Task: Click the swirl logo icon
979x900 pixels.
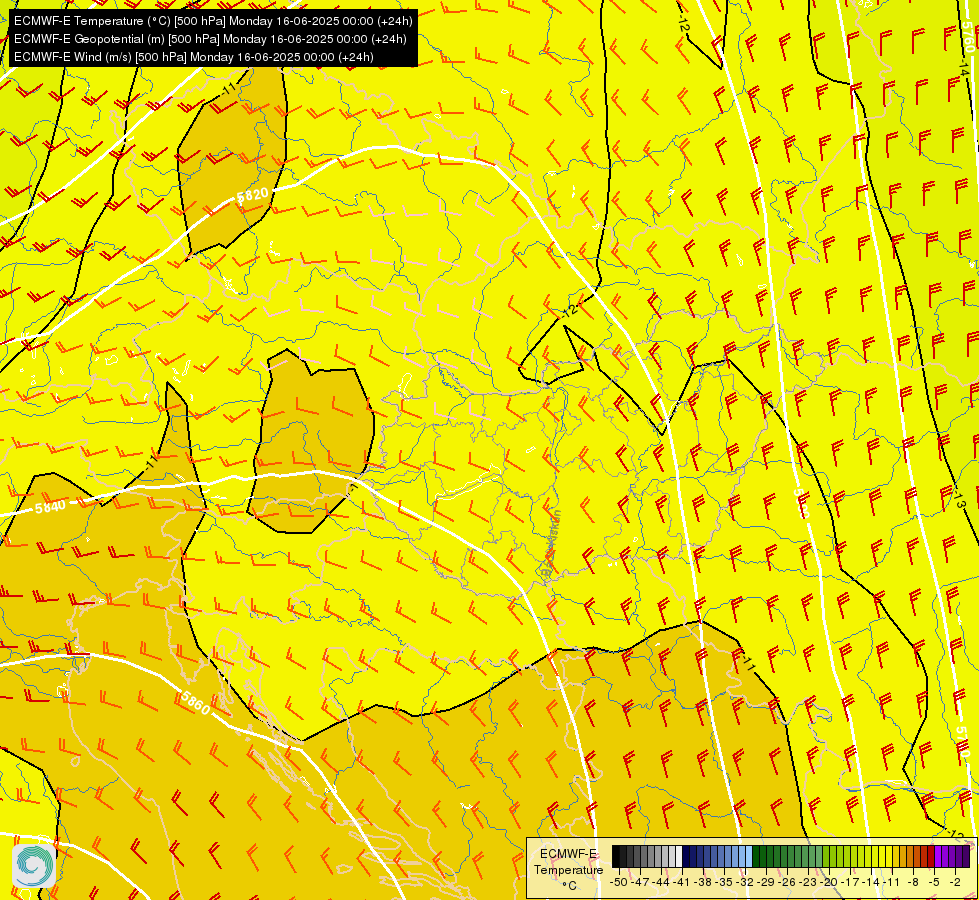Action: point(34,866)
